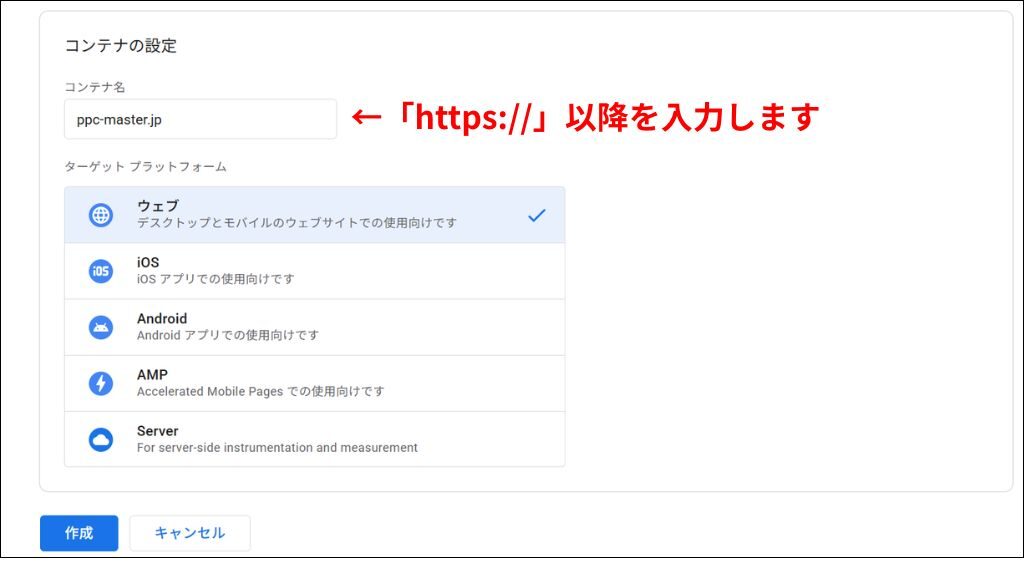This screenshot has height=565, width=1024.
Task: Click the Server cloud icon
Action: (101, 440)
